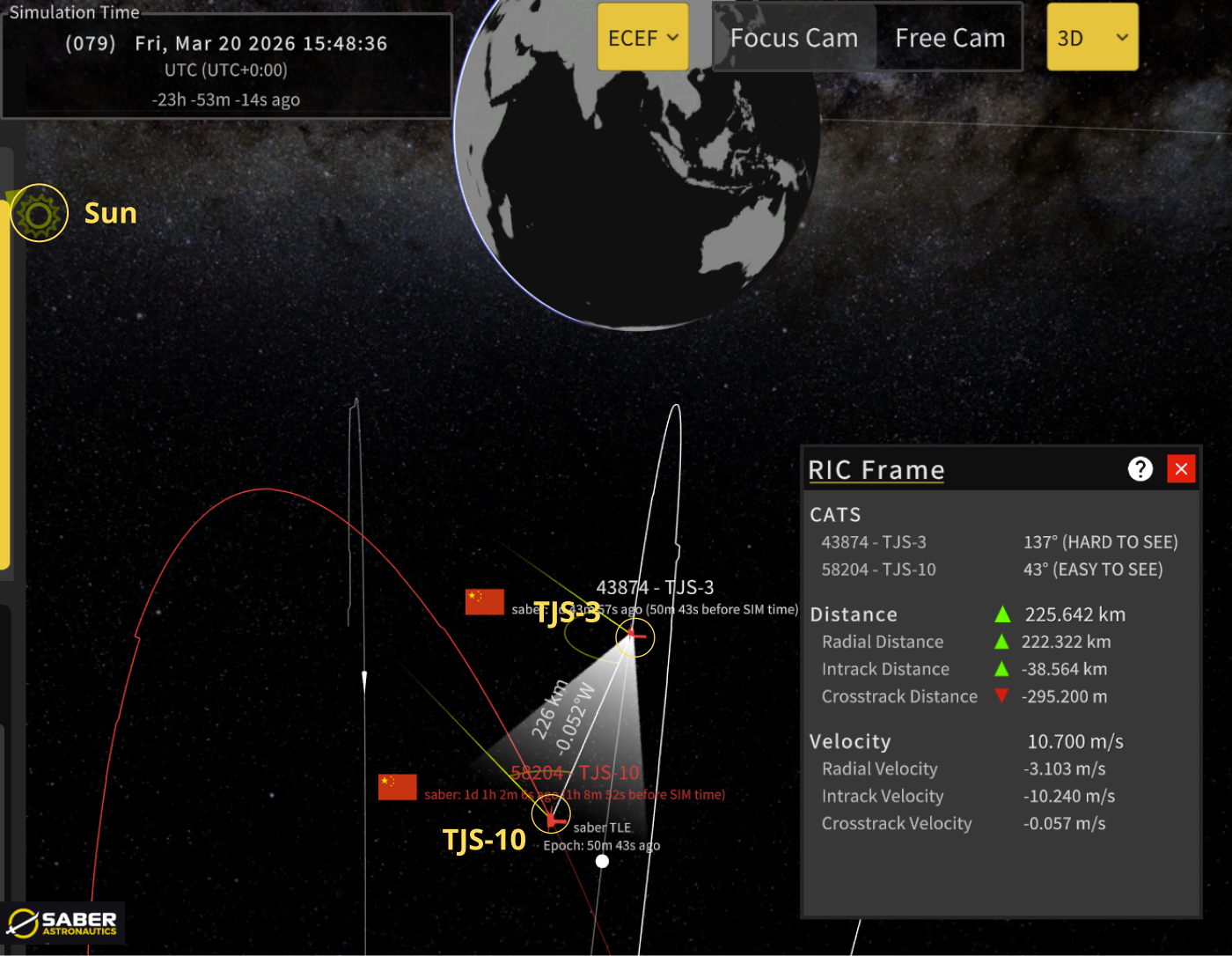Viewport: 1232px width, 956px height.
Task: Open the ECEF reference frame dropdown
Action: click(x=643, y=38)
